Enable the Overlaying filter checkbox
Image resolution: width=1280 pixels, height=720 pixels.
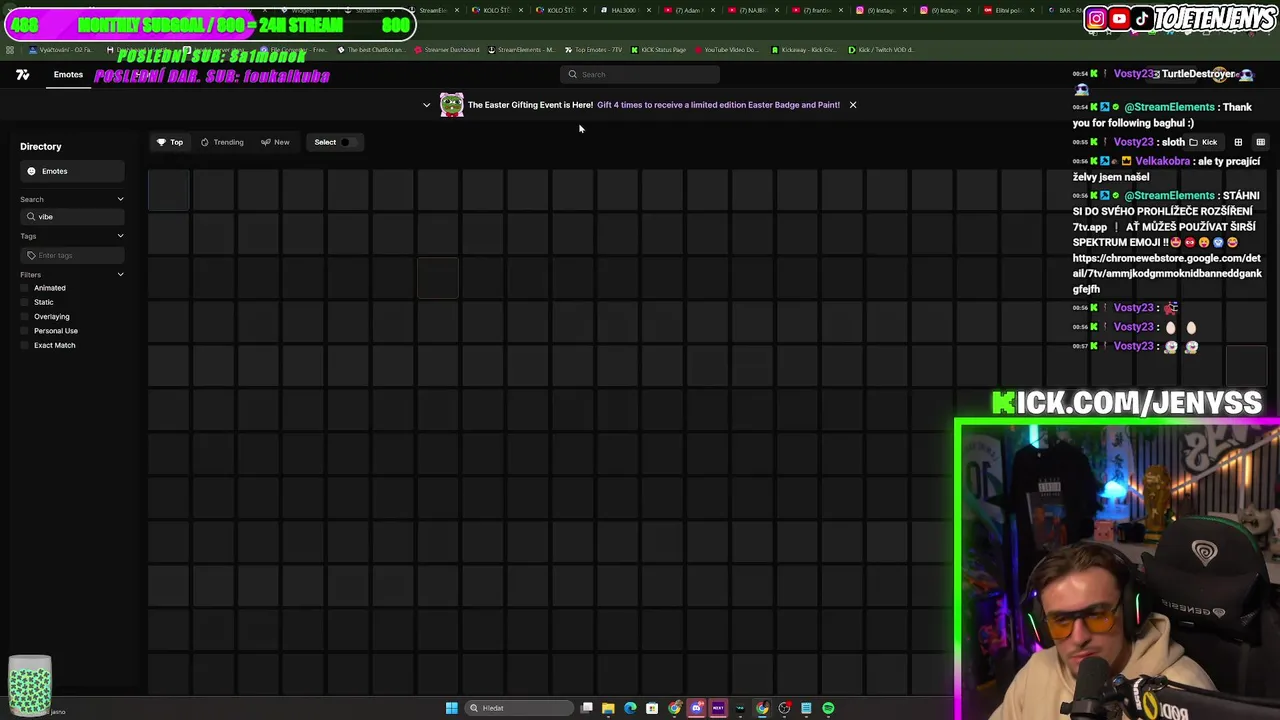click(25, 317)
